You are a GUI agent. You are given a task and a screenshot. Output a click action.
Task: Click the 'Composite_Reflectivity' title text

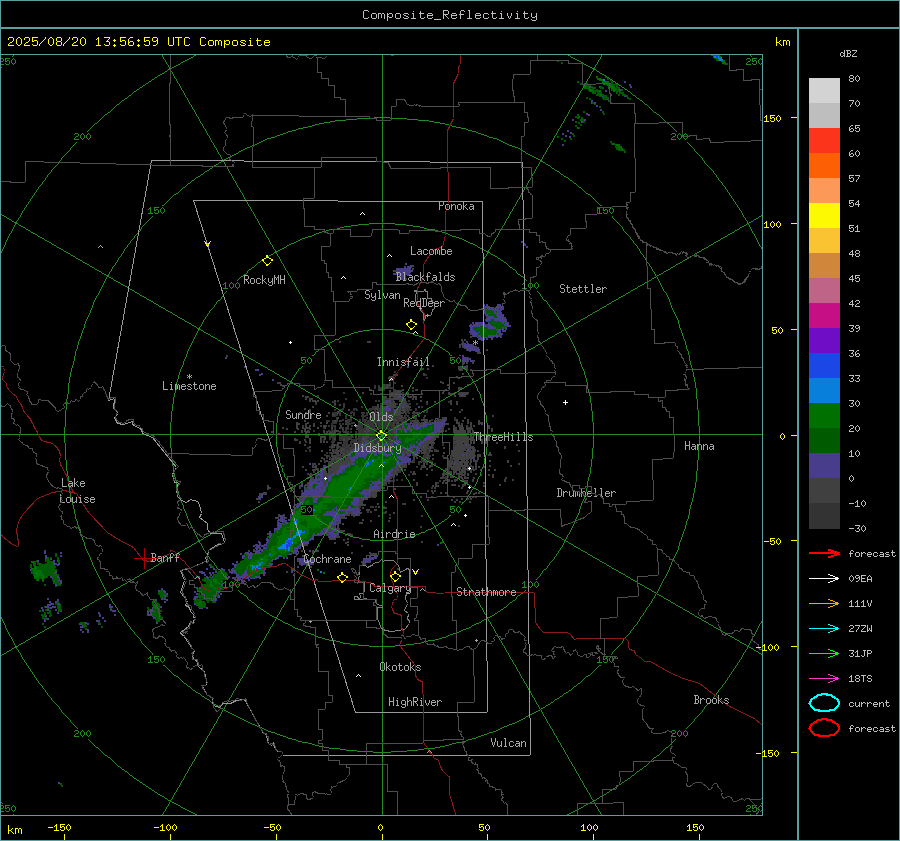coord(449,15)
